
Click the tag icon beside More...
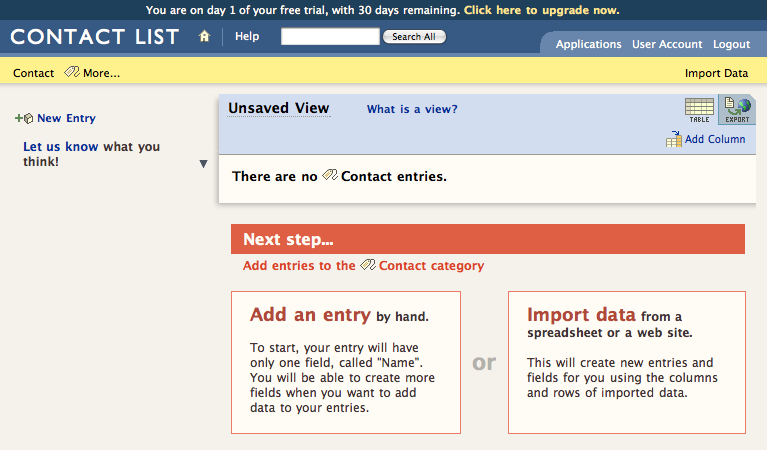72,72
